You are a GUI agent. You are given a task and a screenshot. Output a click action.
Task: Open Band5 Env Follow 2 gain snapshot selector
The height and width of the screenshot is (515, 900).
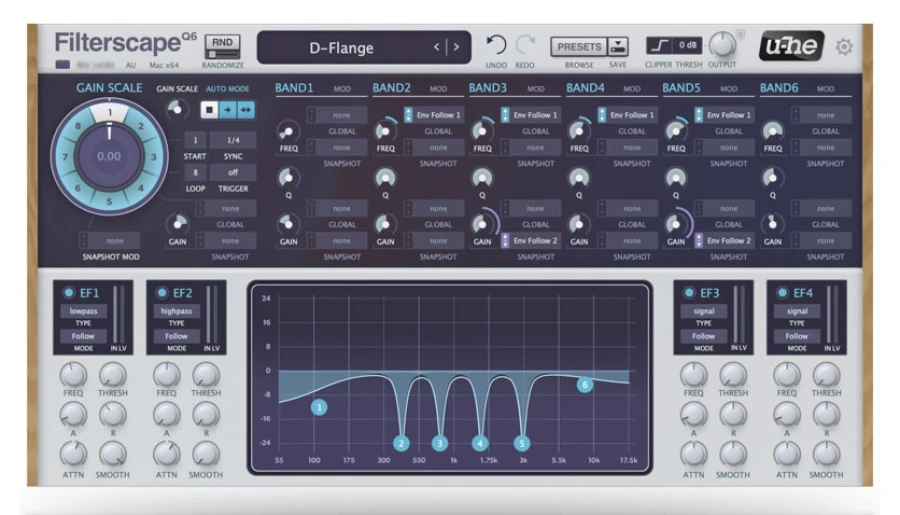(x=724, y=241)
